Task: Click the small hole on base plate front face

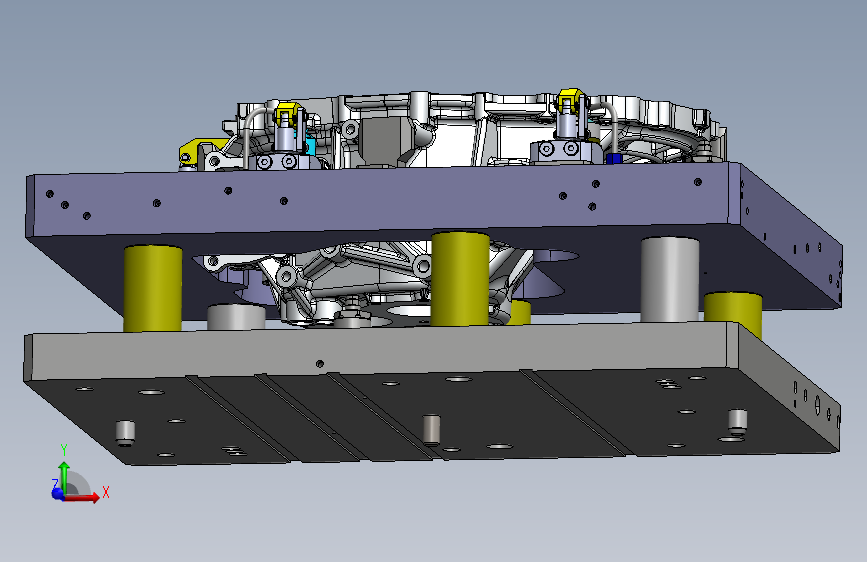Action: click(x=320, y=363)
